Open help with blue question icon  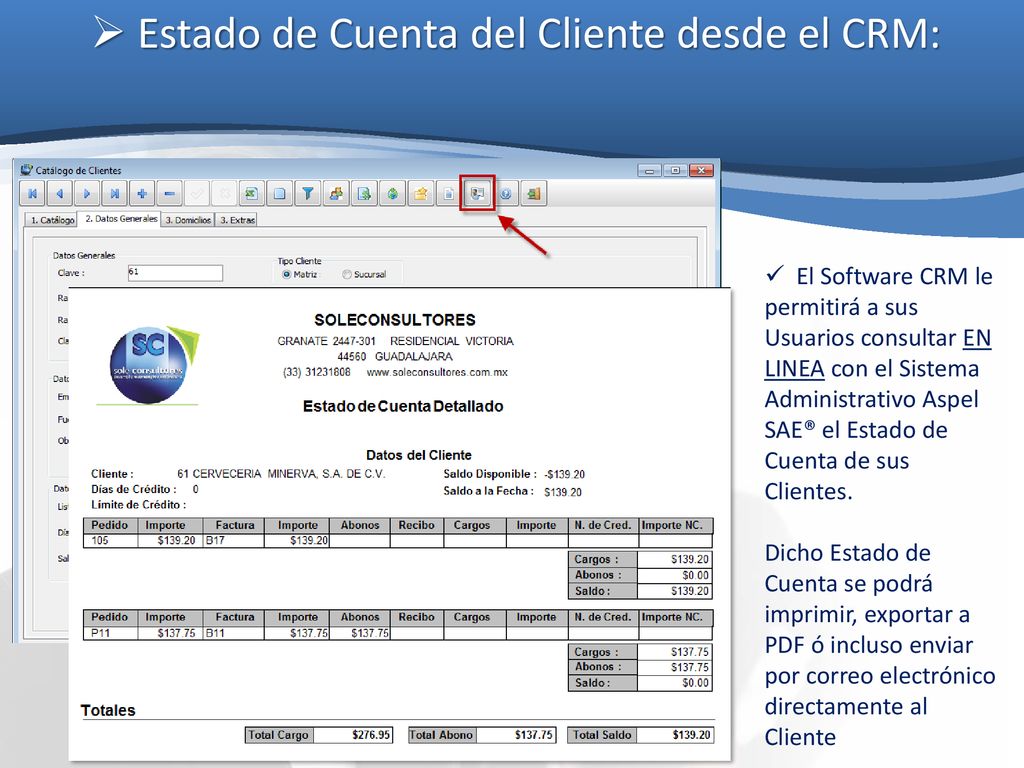[x=505, y=193]
